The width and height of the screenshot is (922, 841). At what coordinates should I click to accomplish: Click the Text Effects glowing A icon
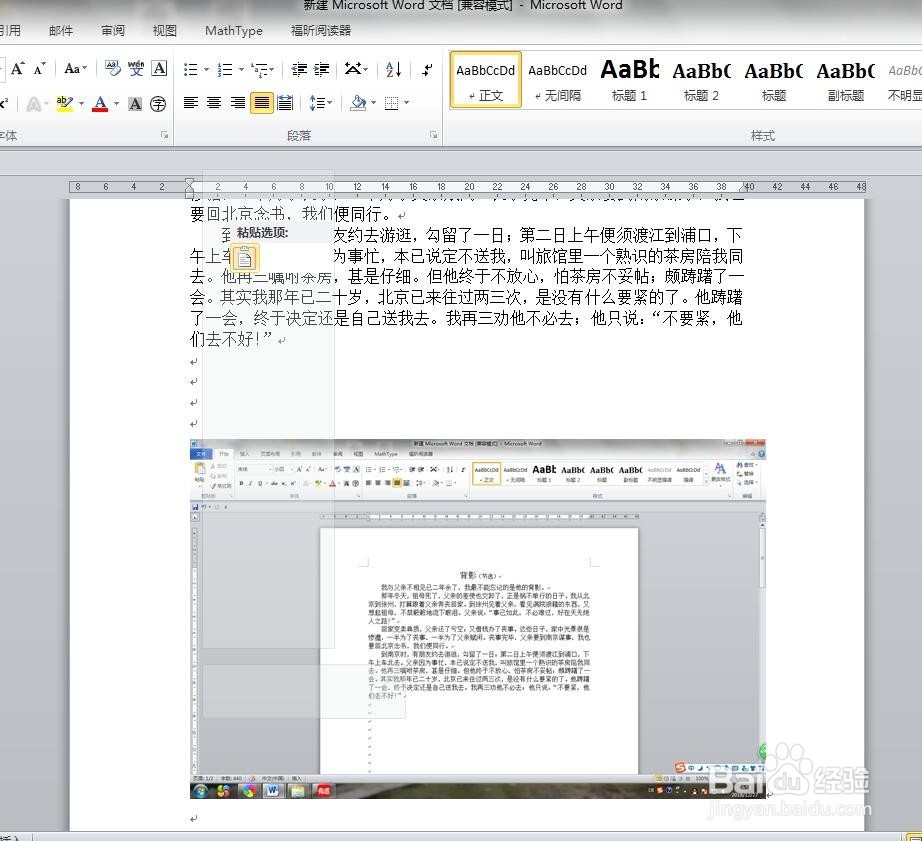click(x=34, y=104)
